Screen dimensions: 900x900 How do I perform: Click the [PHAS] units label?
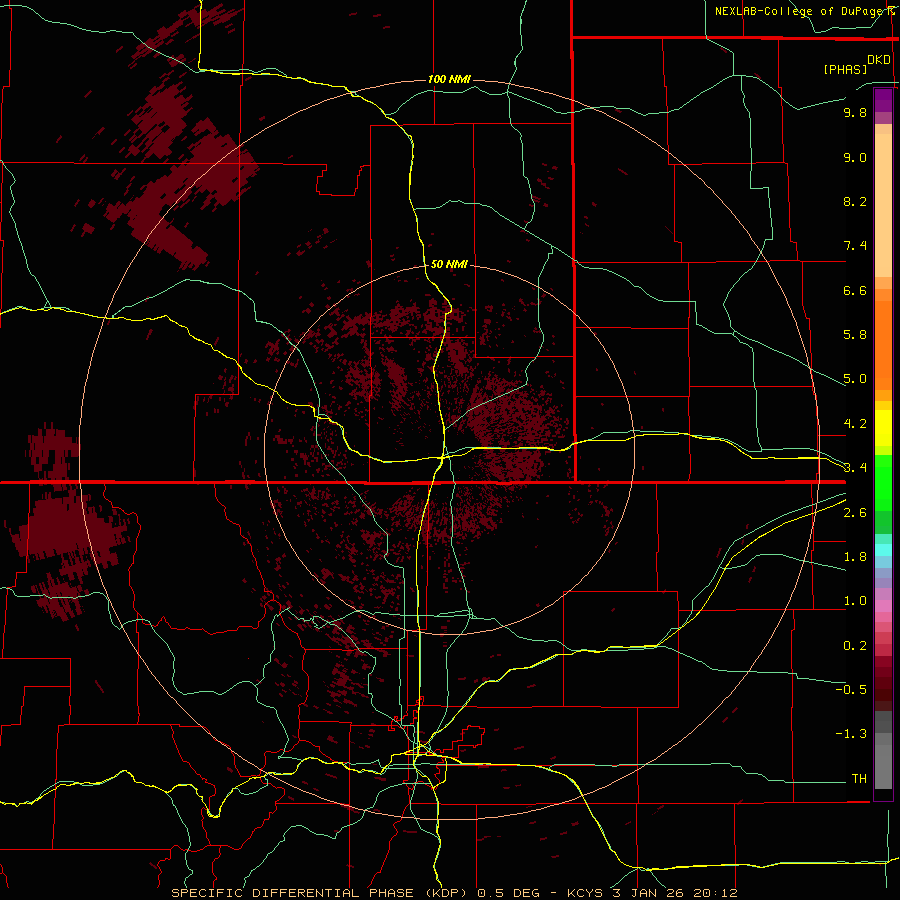tap(845, 69)
